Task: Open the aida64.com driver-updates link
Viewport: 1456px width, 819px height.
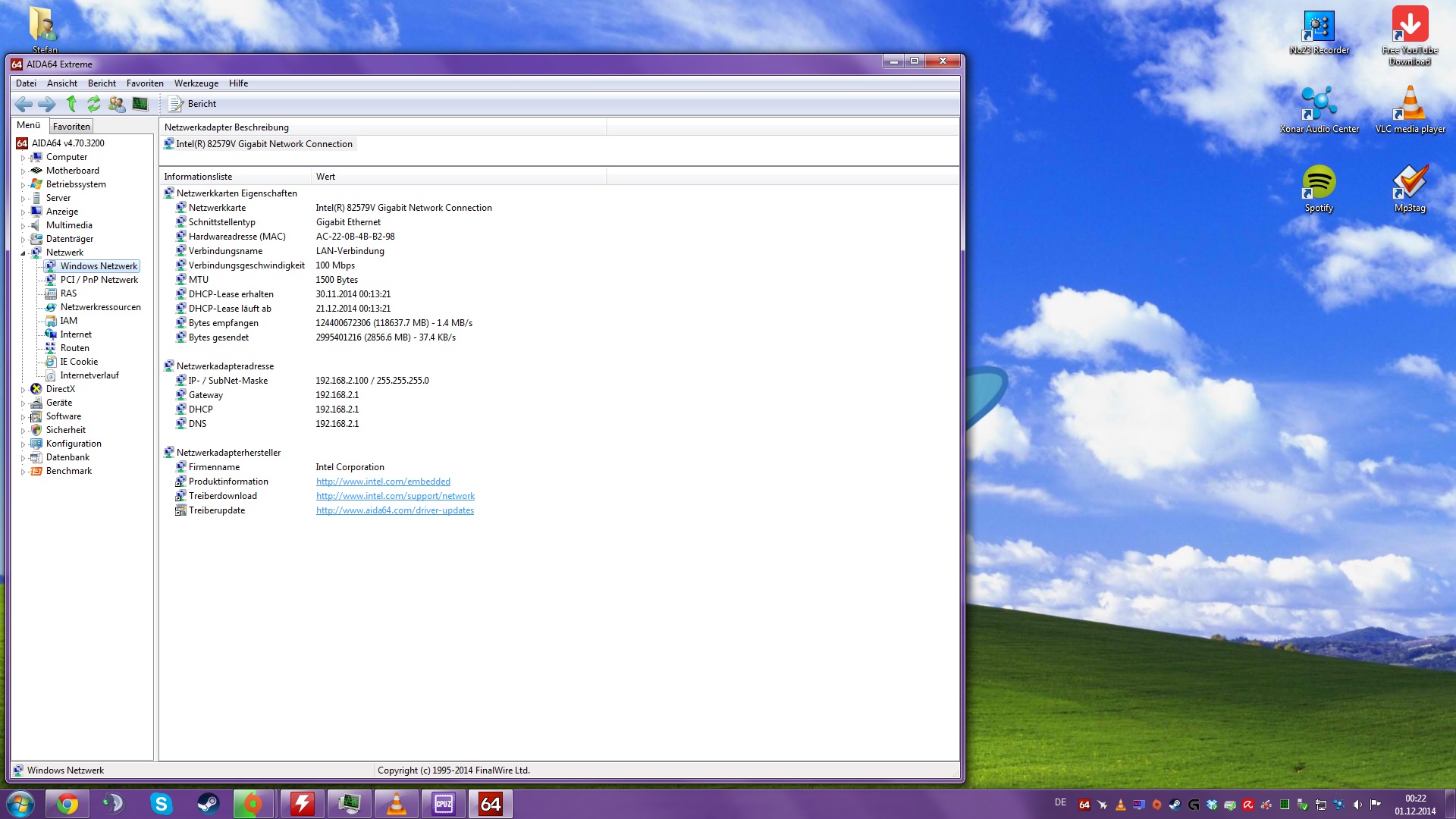Action: 394,510
